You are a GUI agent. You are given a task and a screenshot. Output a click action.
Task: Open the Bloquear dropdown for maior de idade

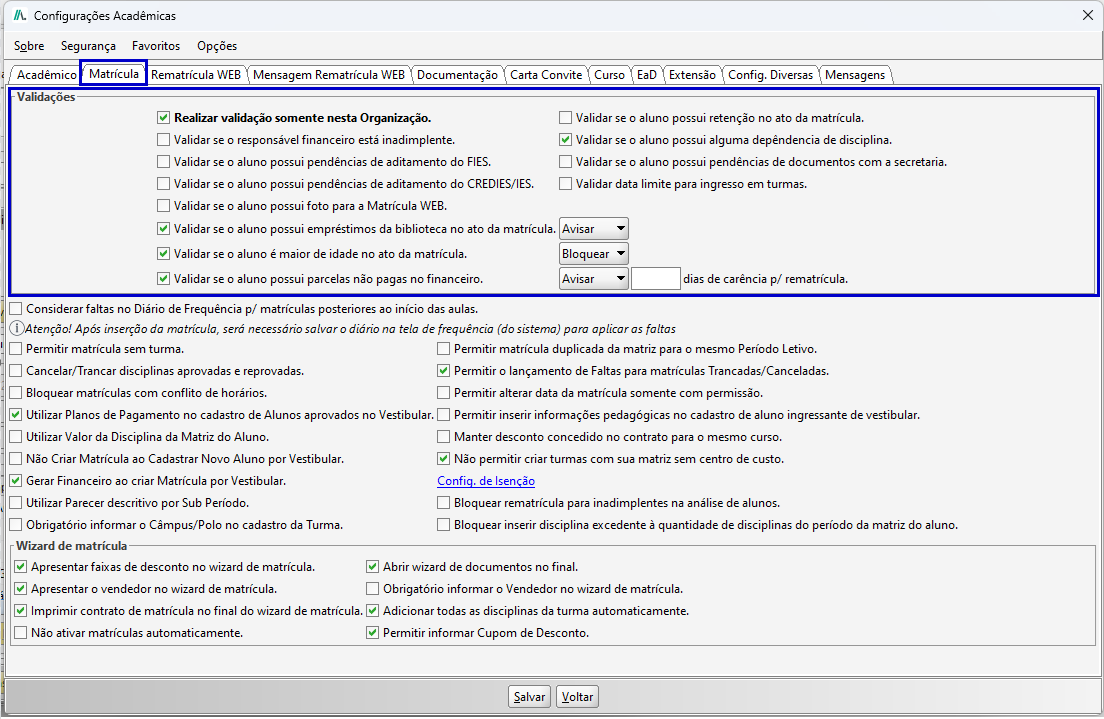point(594,254)
